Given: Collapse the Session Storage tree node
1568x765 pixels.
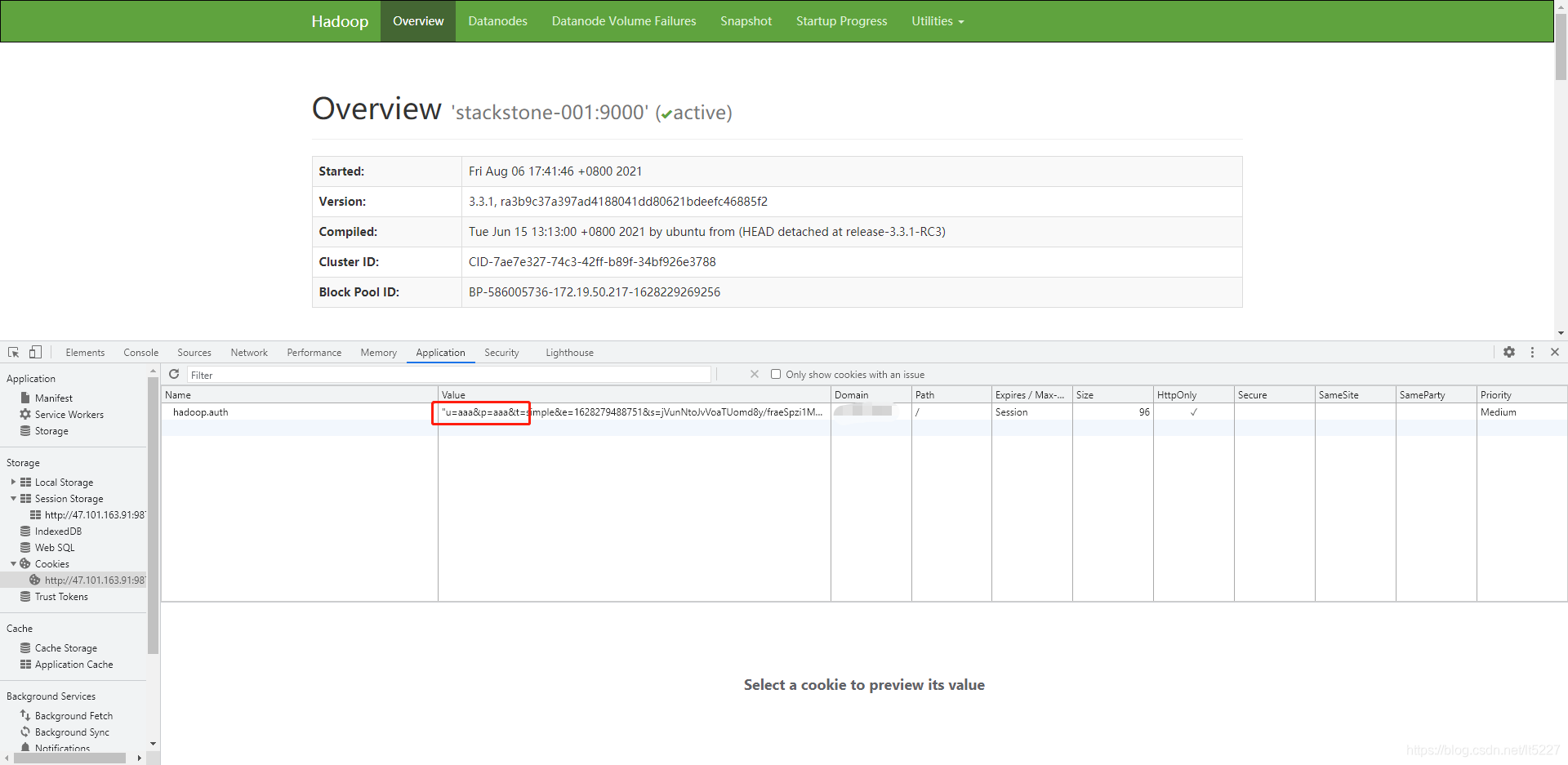Looking at the screenshot, I should (13, 498).
